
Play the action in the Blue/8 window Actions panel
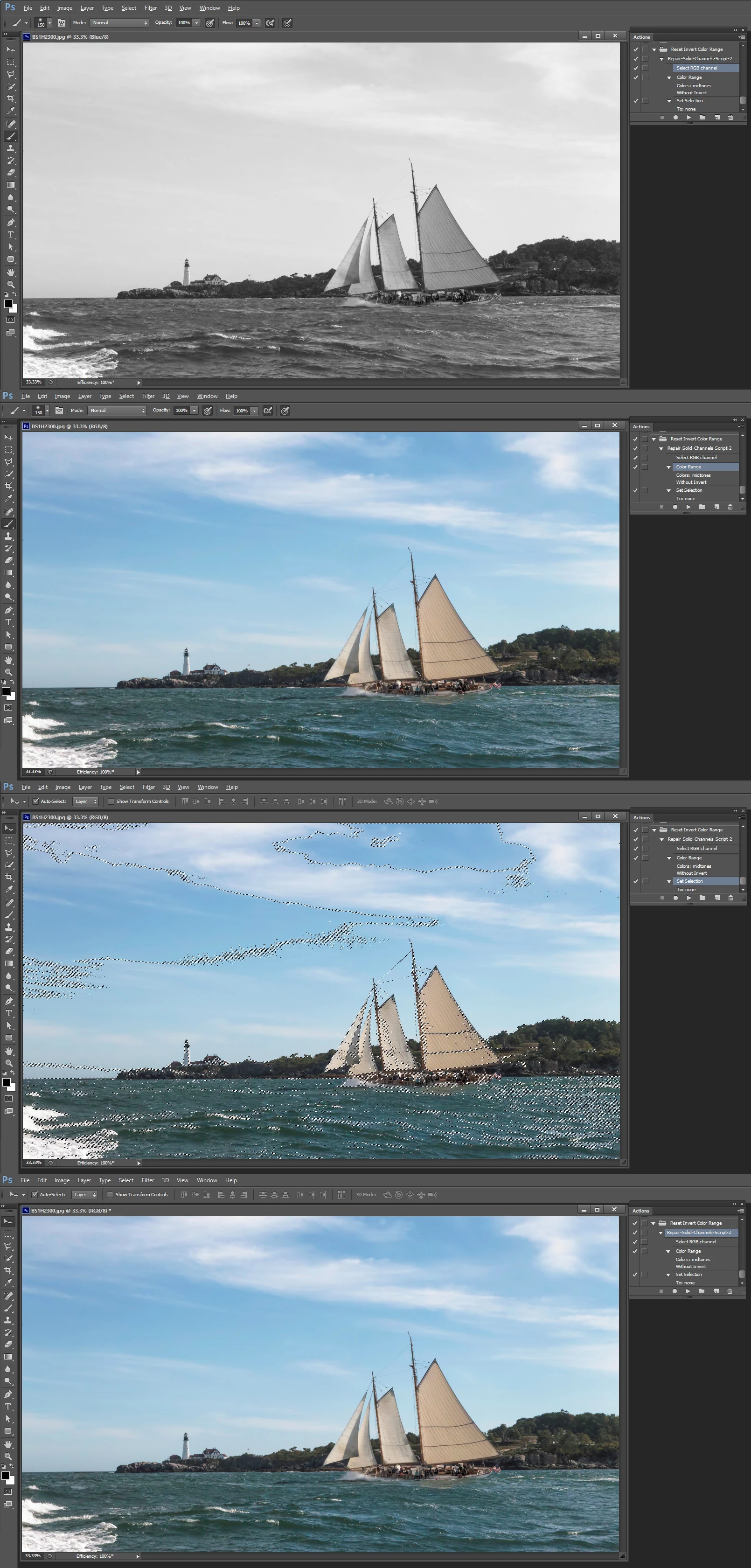(689, 117)
